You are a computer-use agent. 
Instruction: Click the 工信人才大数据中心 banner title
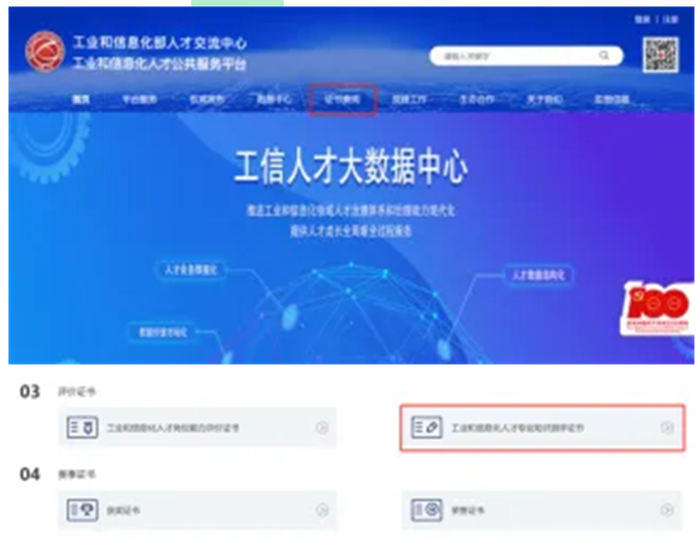[x=351, y=167]
